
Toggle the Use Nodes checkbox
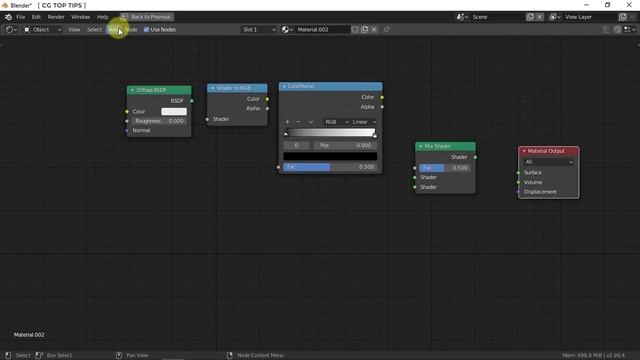pyautogui.click(x=147, y=30)
